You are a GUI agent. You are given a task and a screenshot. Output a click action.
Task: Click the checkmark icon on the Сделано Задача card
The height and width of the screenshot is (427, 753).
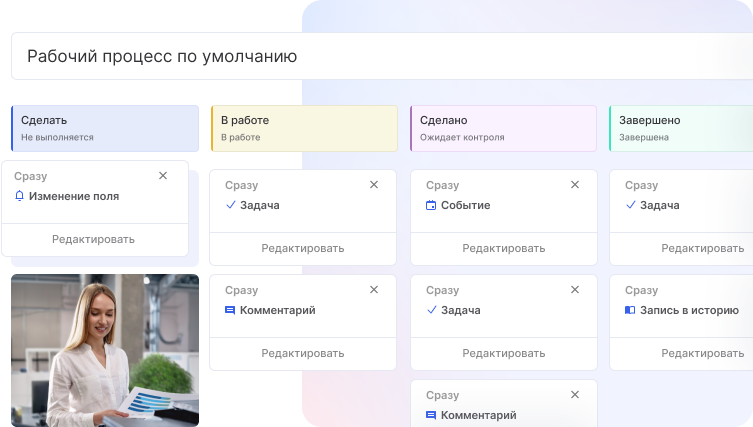click(431, 310)
